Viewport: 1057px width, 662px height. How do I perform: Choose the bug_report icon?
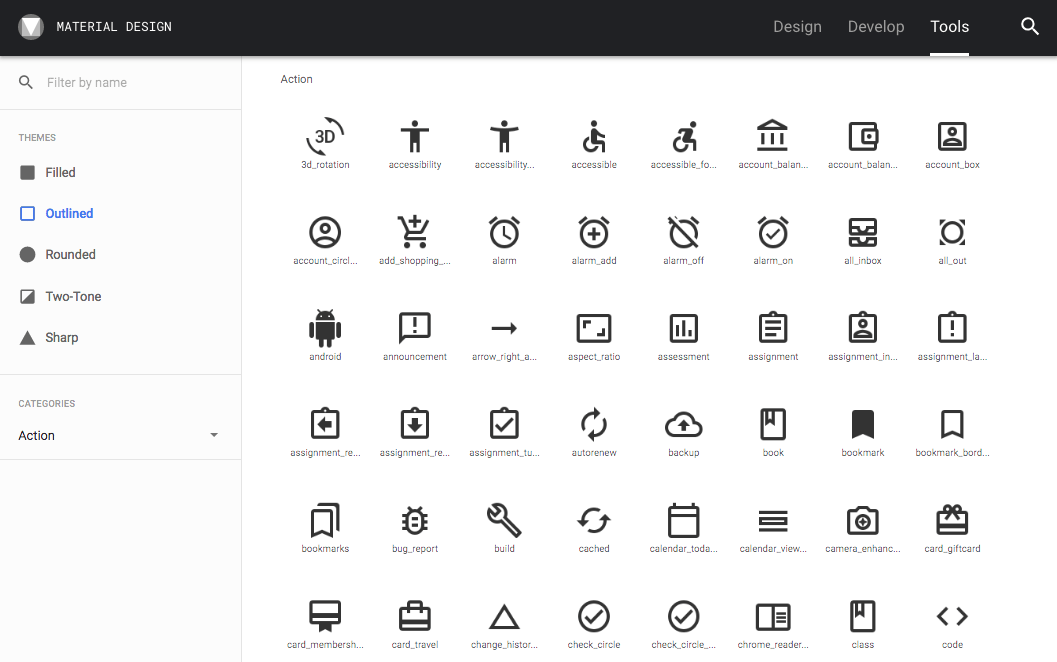point(414,520)
